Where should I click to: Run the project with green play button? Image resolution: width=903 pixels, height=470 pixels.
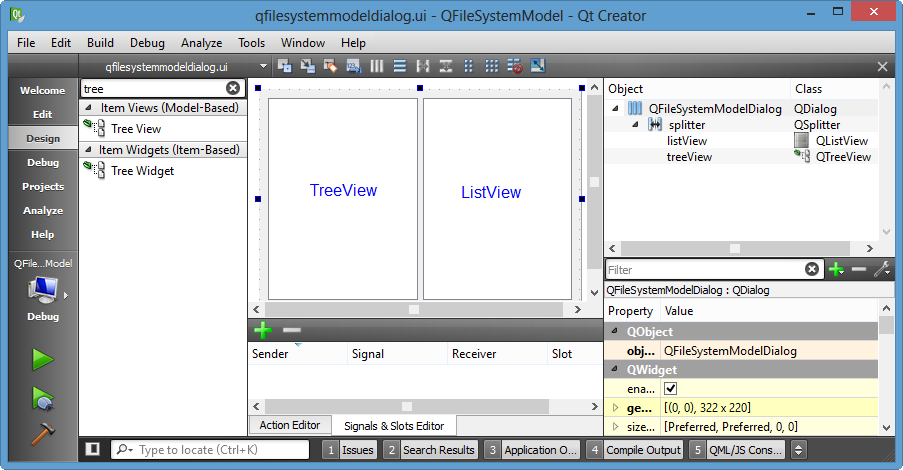click(43, 360)
